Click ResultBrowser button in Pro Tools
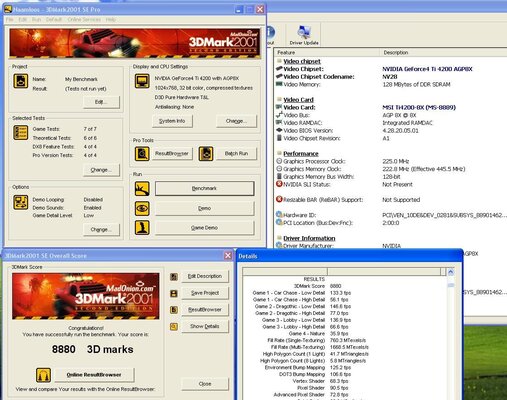This screenshot has height=400, width=507. point(172,154)
